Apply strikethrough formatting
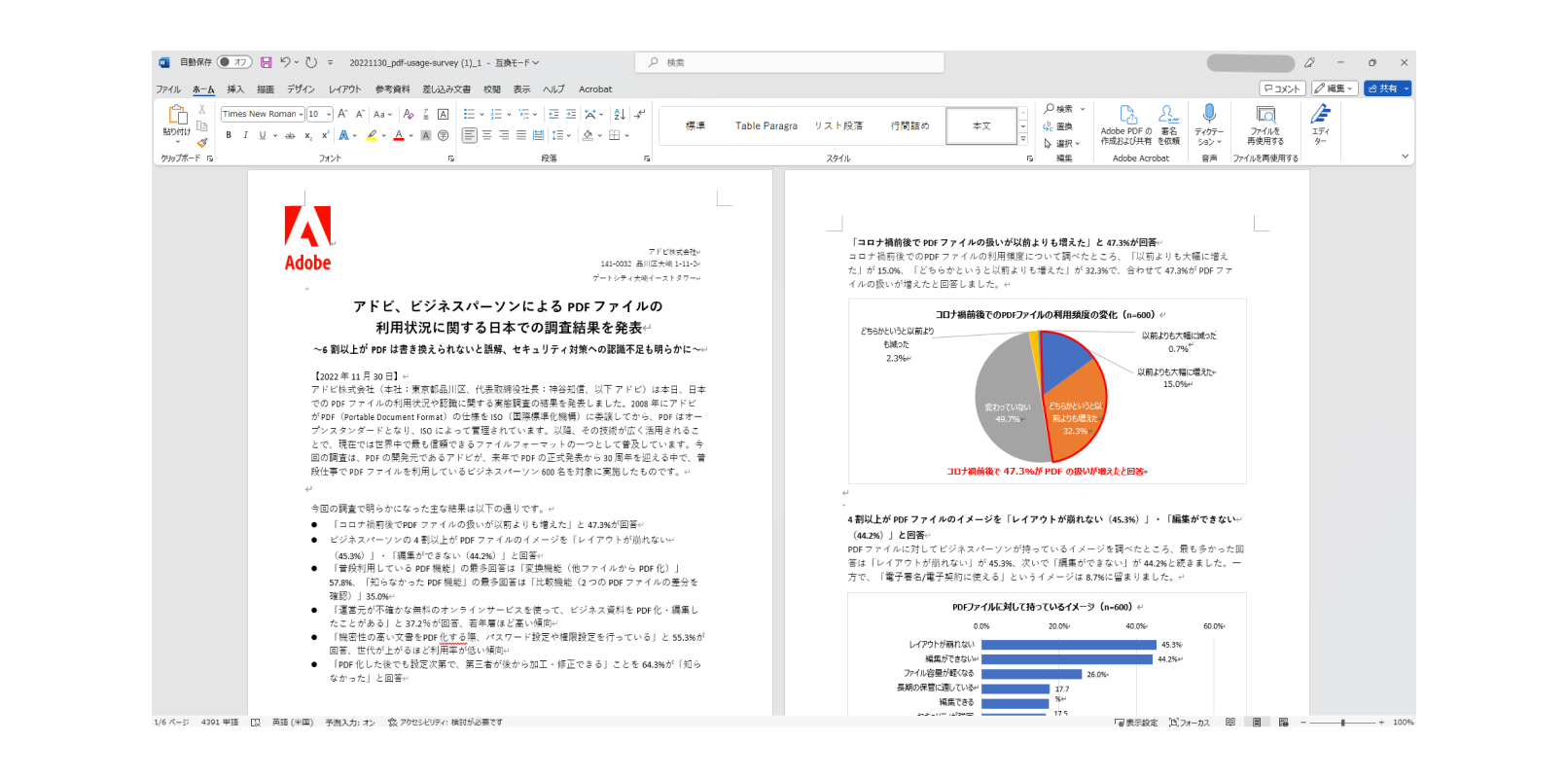 (x=290, y=135)
